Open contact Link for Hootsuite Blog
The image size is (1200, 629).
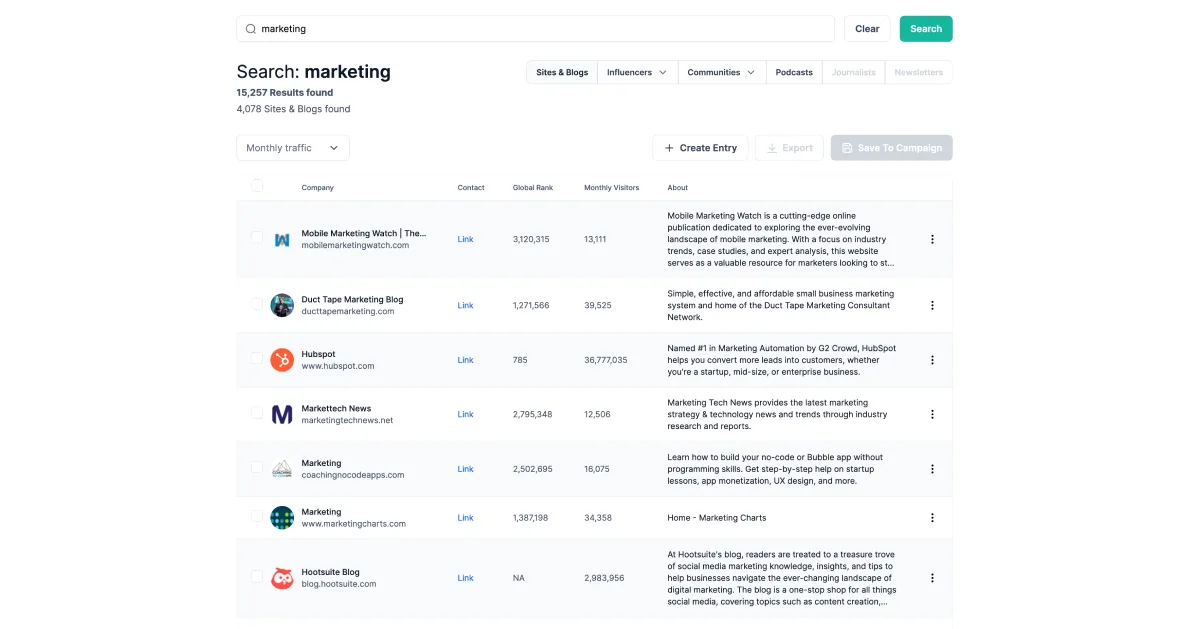[465, 578]
